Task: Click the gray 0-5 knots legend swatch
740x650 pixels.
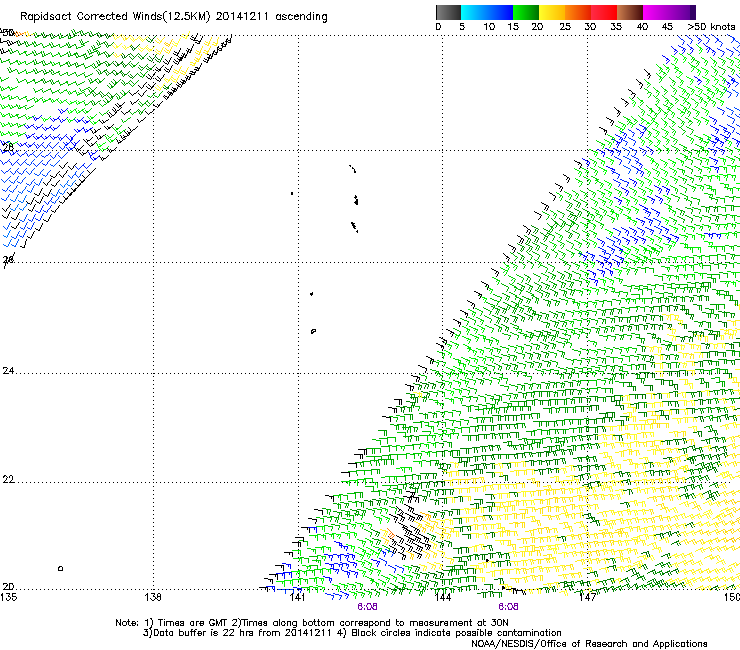Action: 448,12
